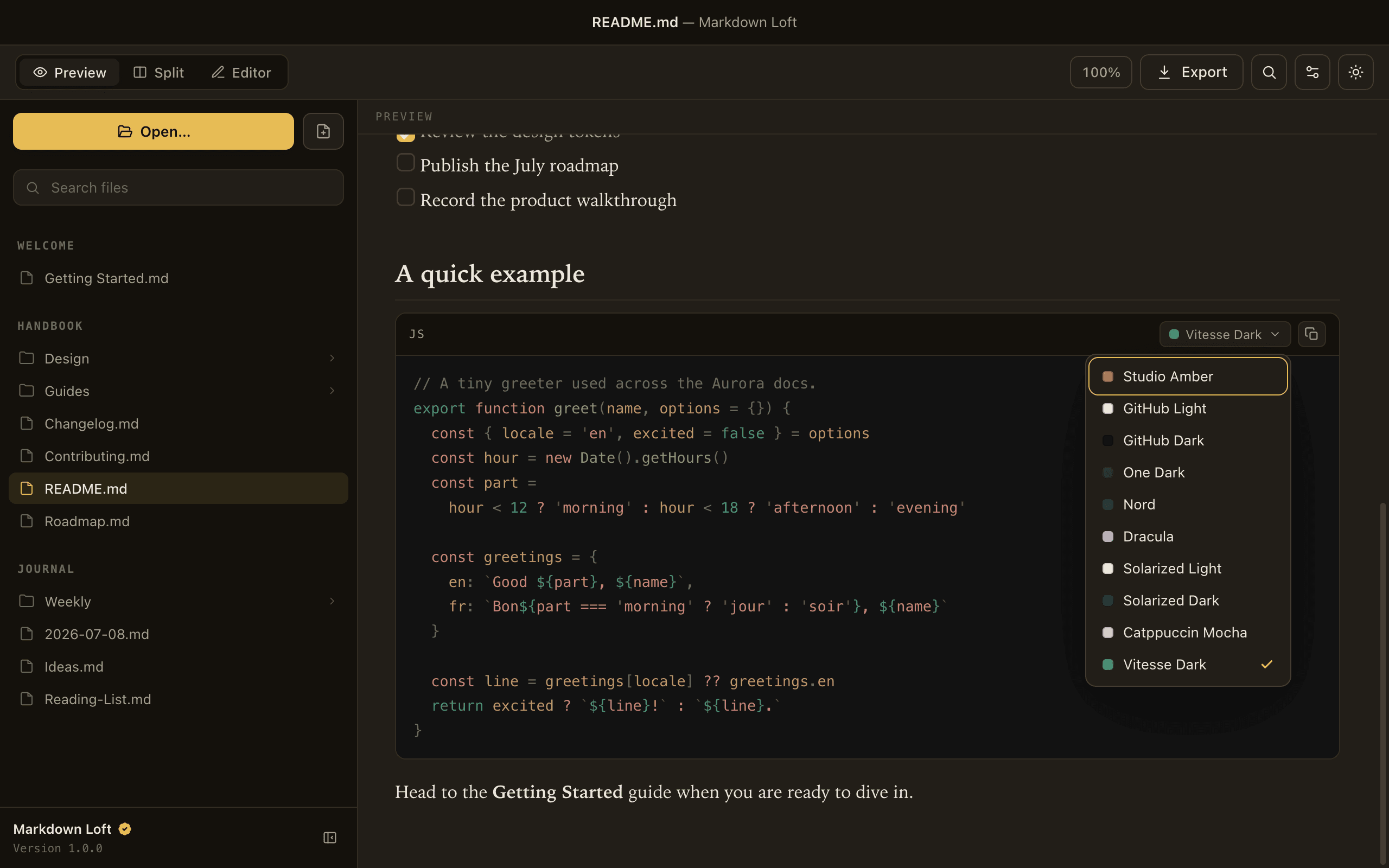Select GitHub Dark code theme
This screenshot has width=1389, height=868.
point(1188,441)
